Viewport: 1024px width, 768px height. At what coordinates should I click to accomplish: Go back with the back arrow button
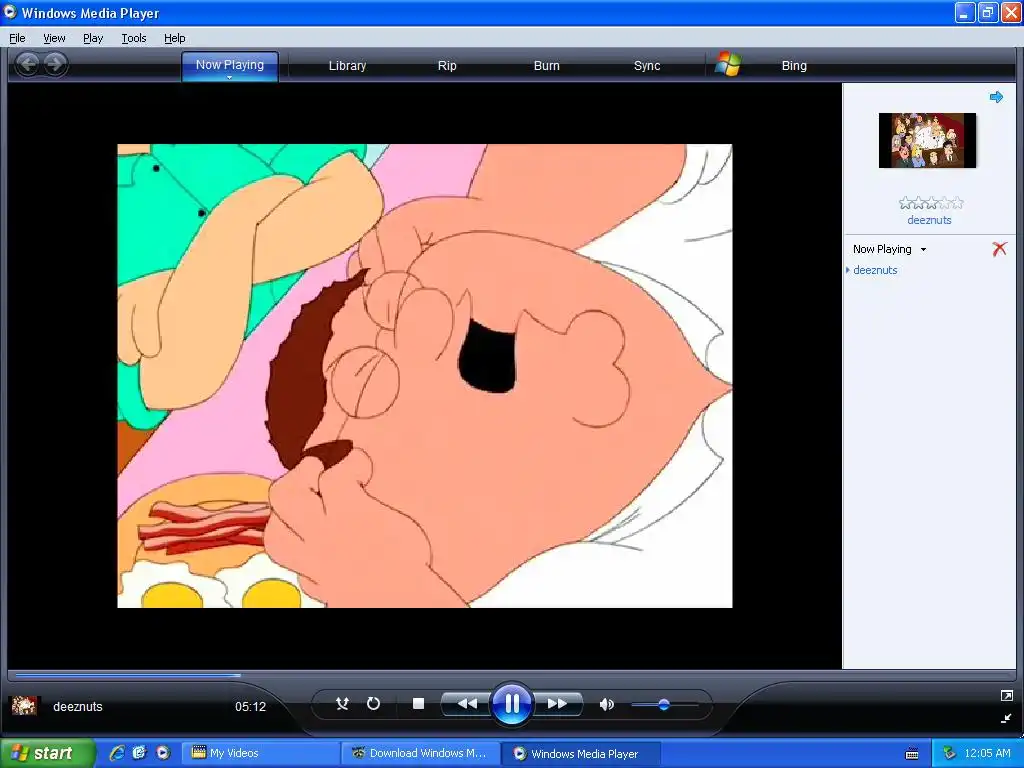[x=27, y=64]
